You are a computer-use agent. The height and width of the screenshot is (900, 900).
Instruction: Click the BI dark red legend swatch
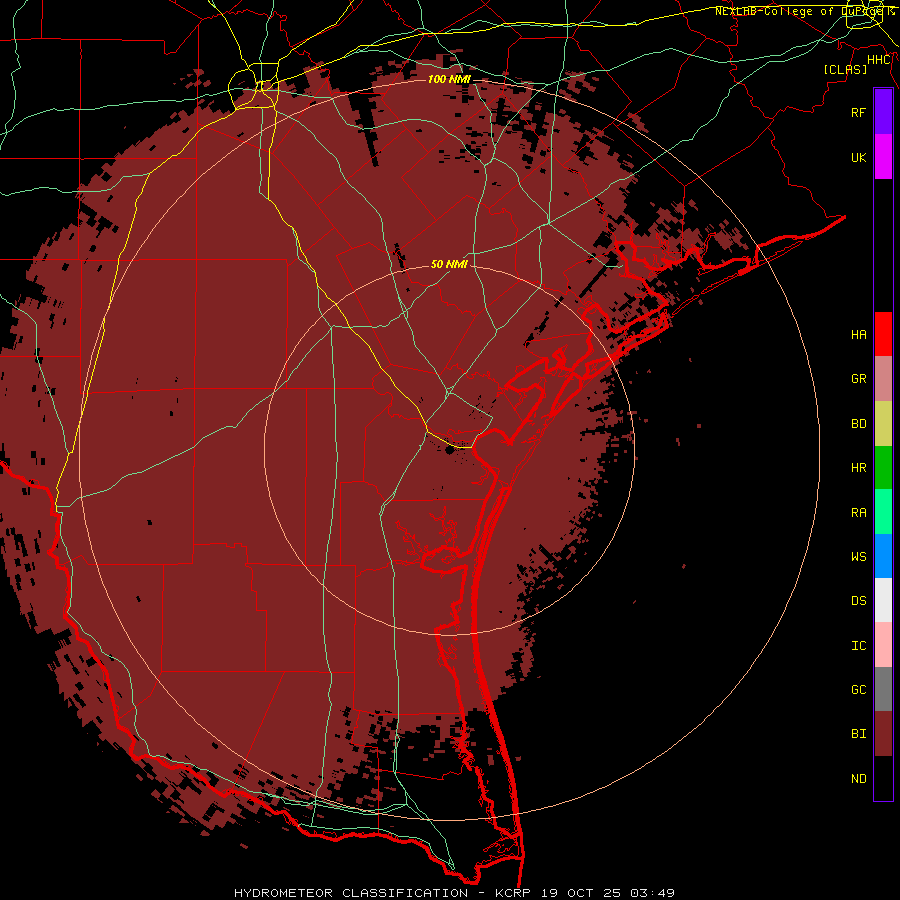coord(883,734)
